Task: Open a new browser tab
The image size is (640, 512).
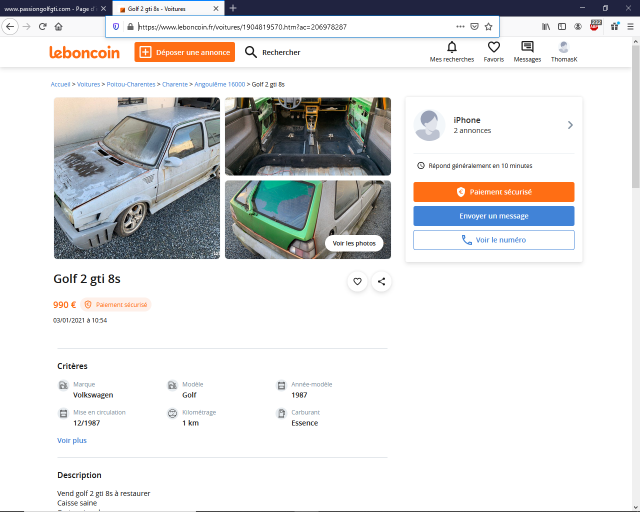Action: [x=233, y=8]
